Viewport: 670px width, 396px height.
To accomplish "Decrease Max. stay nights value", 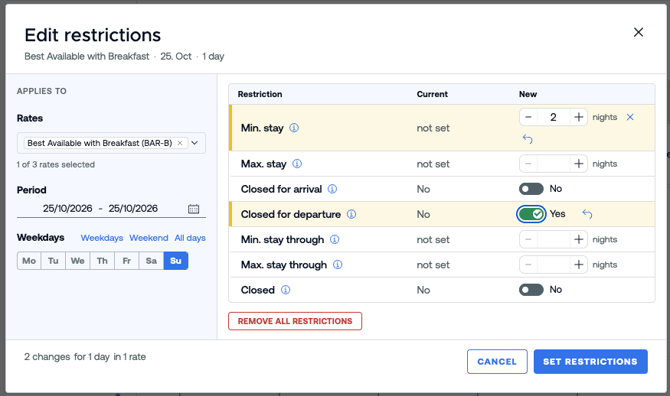I will coord(528,164).
